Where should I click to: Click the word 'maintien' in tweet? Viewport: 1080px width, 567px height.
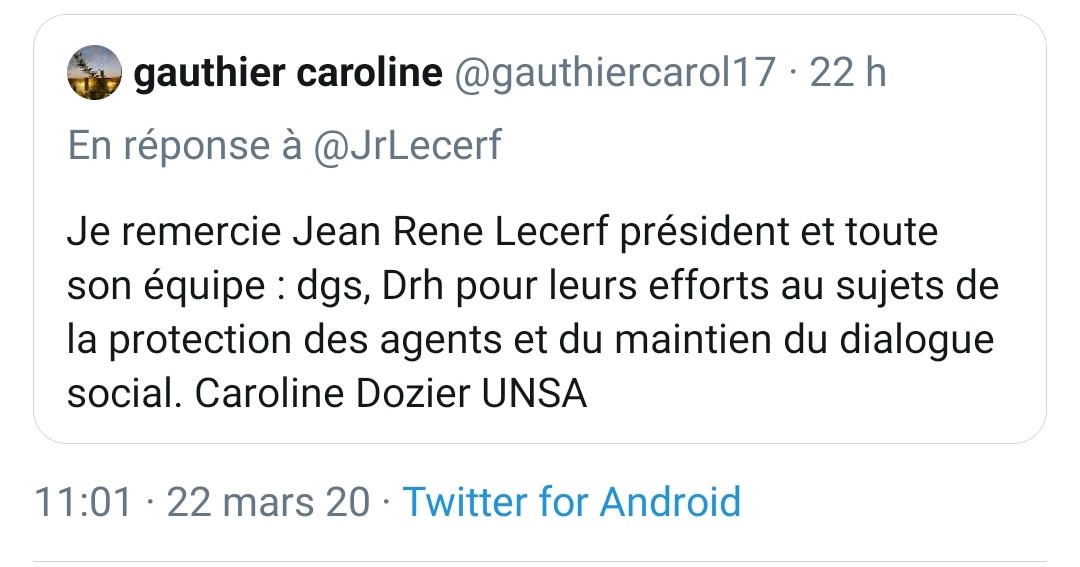[694, 340]
